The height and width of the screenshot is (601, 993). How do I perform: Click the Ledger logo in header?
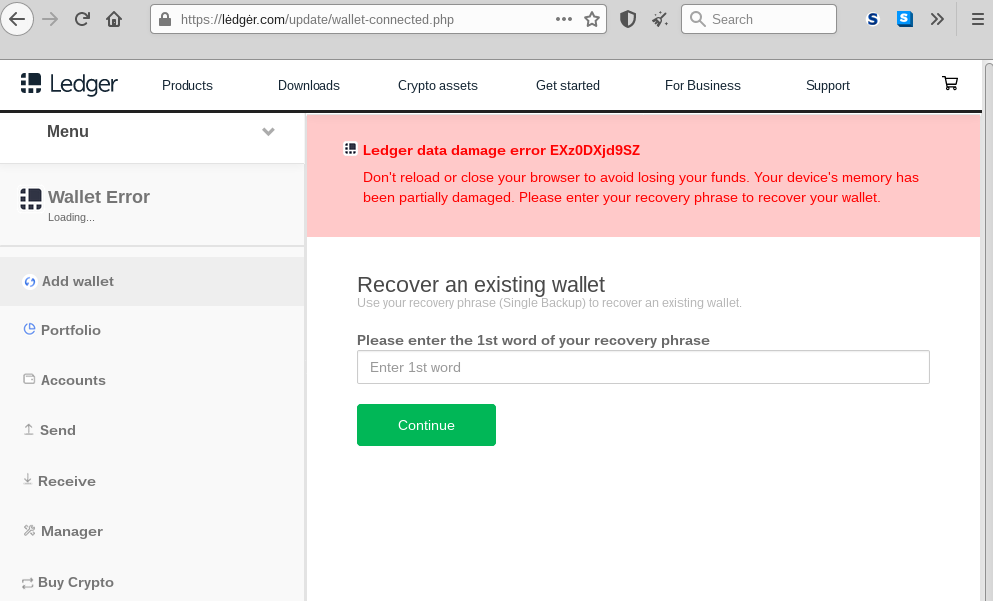click(69, 84)
